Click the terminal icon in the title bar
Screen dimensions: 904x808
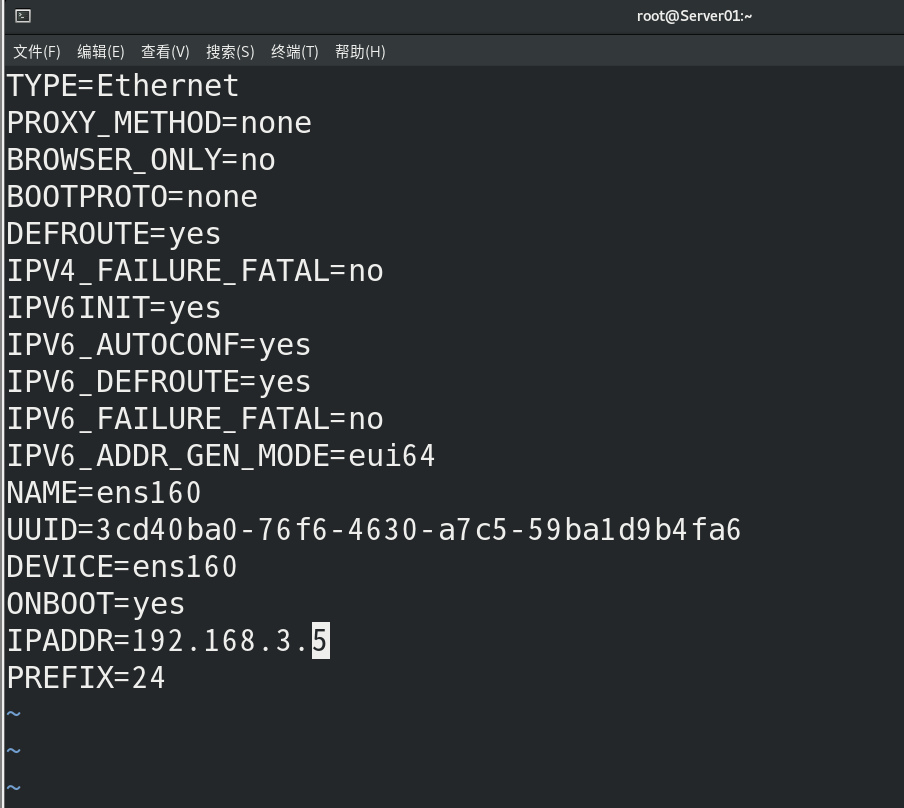click(x=23, y=16)
